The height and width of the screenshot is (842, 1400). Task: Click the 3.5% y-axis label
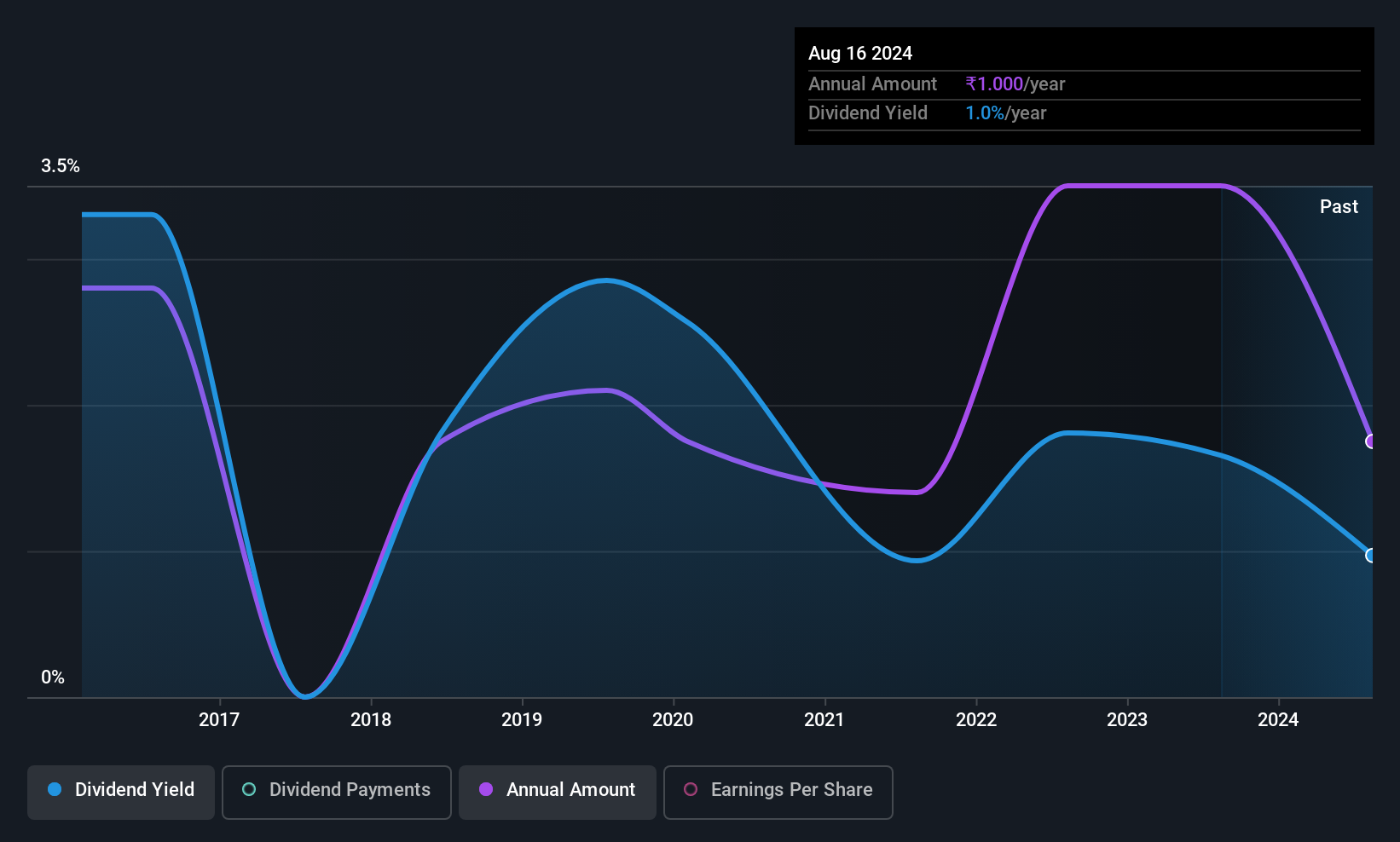tap(61, 166)
